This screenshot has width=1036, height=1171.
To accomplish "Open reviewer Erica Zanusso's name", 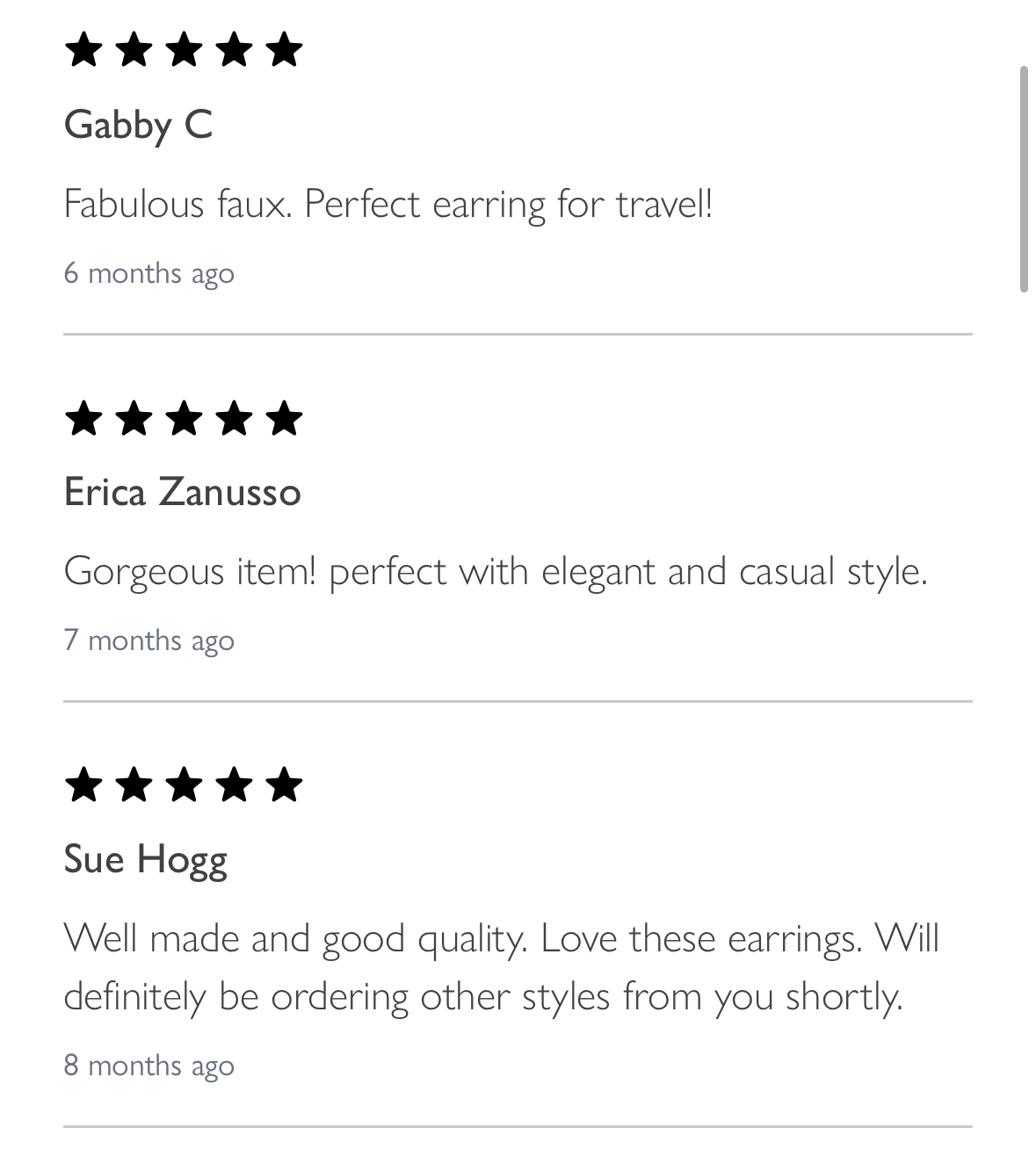I will click(x=182, y=492).
